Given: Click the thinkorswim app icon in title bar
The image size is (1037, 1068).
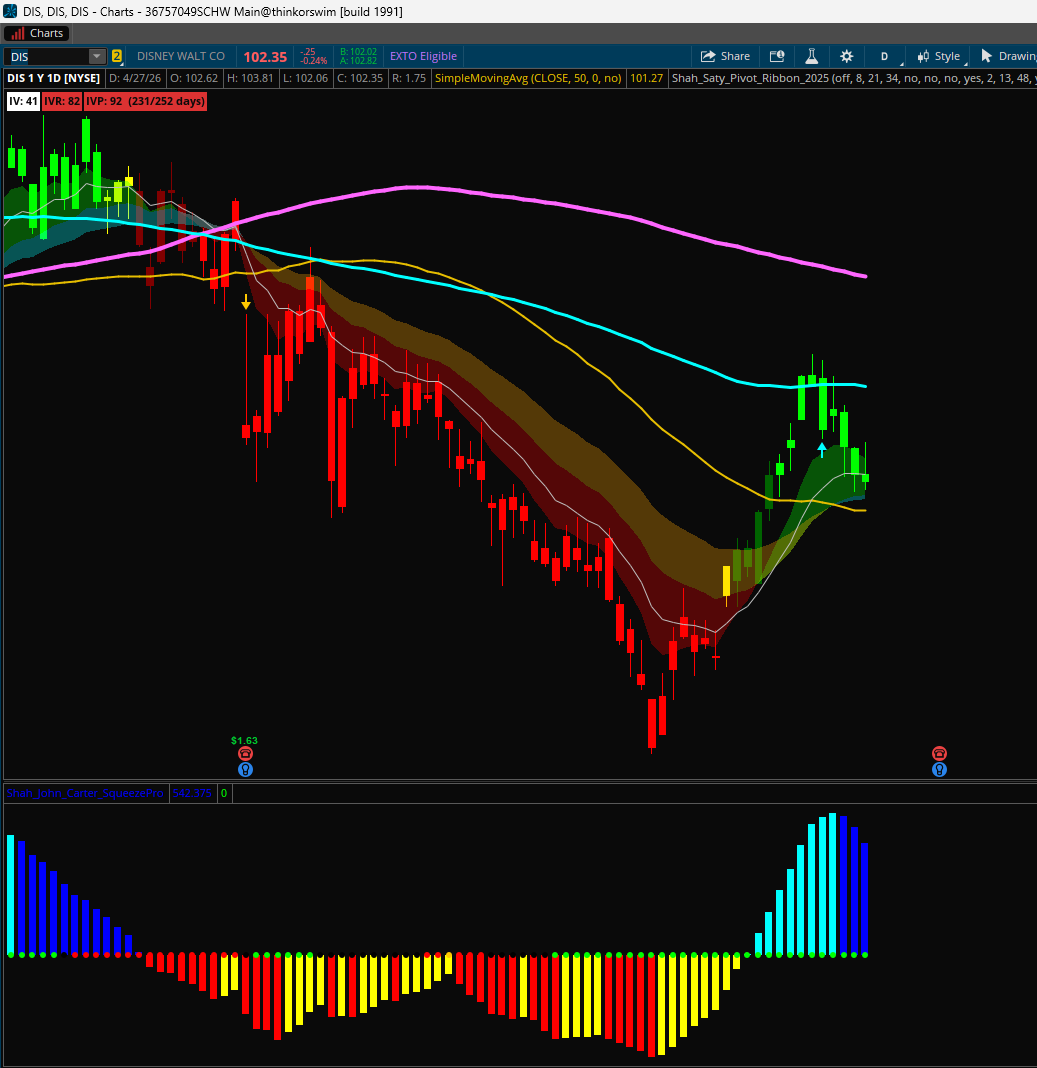Looking at the screenshot, I should tap(10, 12).
